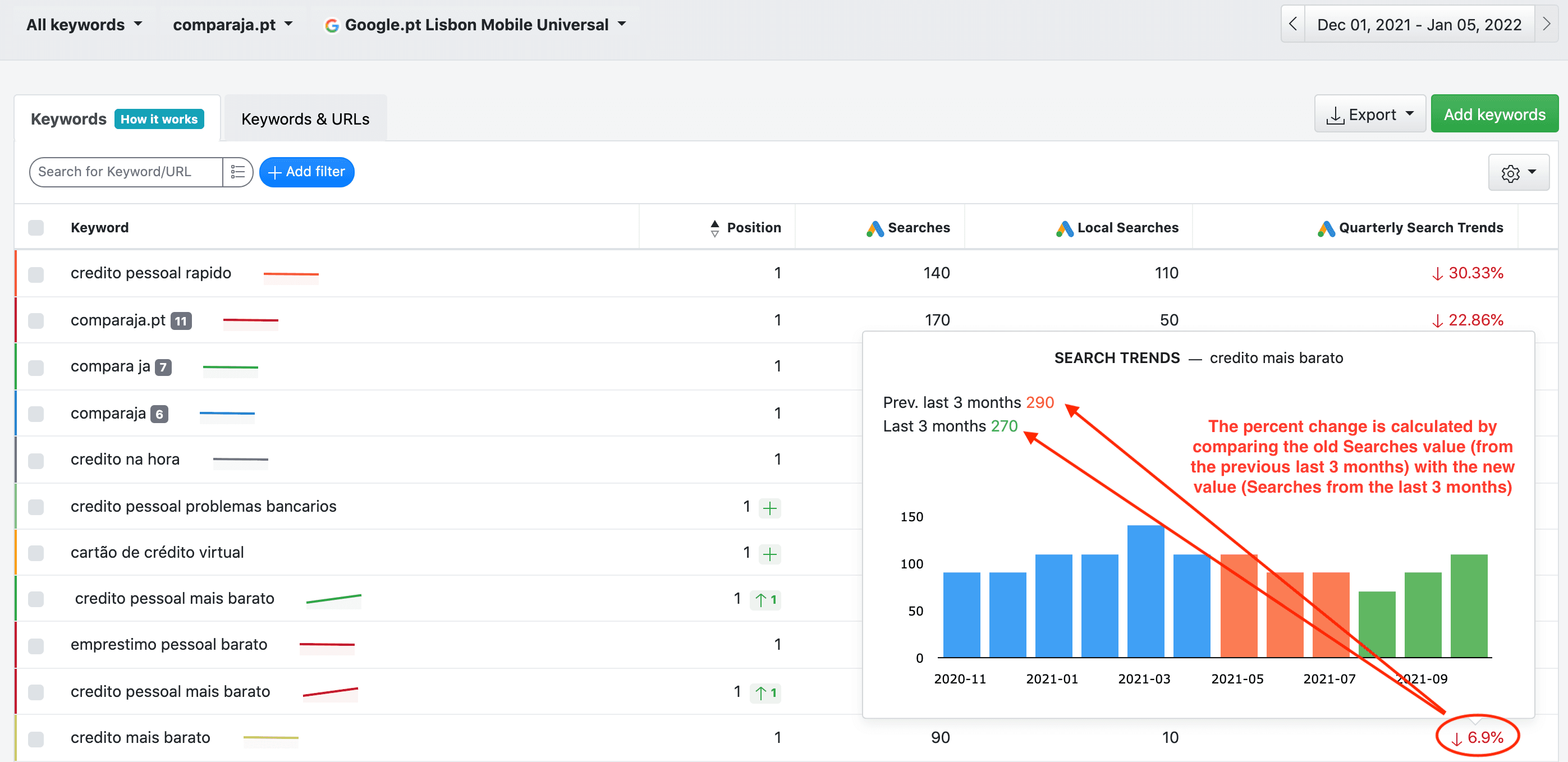Switch to the Keywords & URLs tab
Viewport: 1568px width, 762px height.
click(305, 119)
